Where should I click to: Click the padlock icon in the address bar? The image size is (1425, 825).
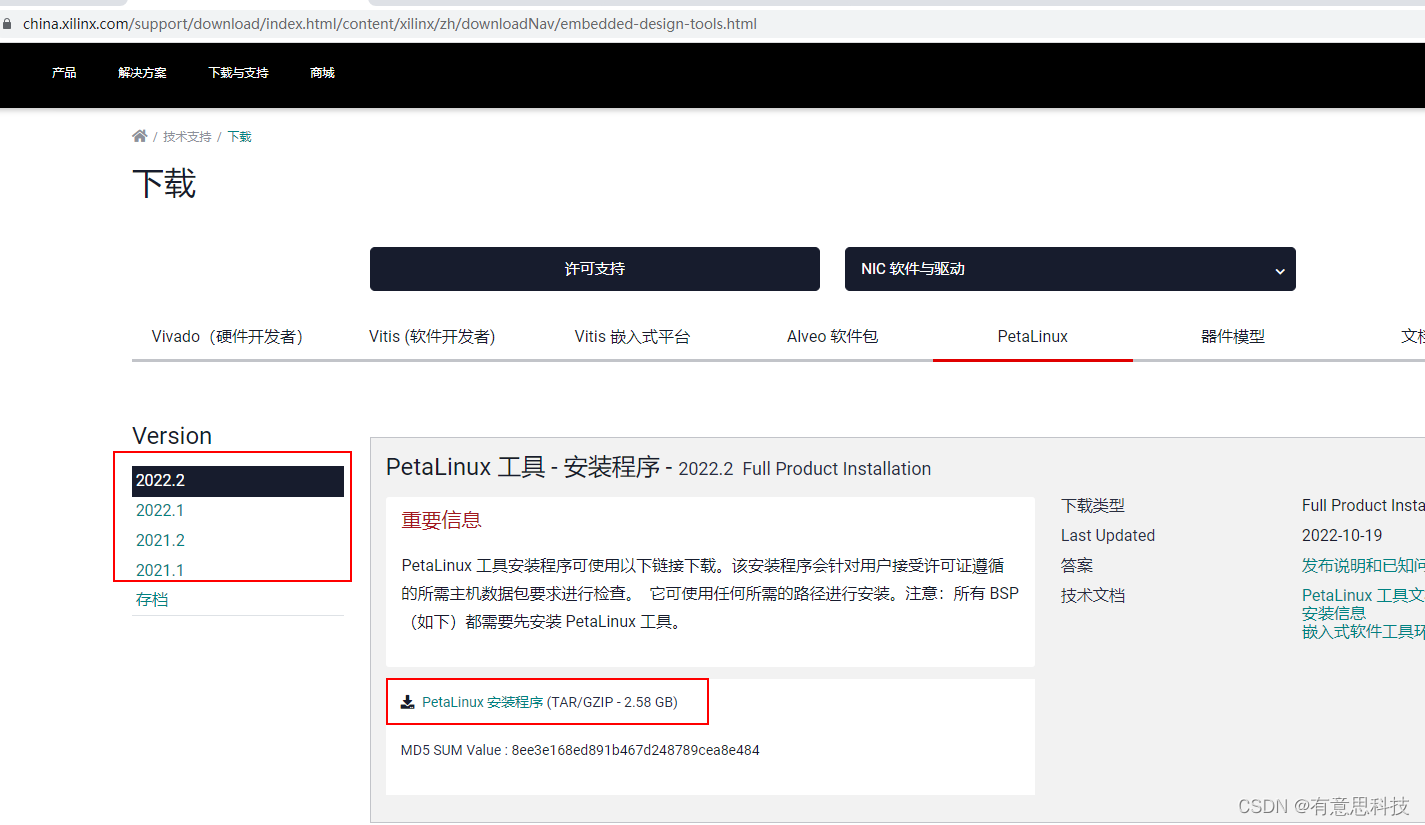[x=8, y=22]
